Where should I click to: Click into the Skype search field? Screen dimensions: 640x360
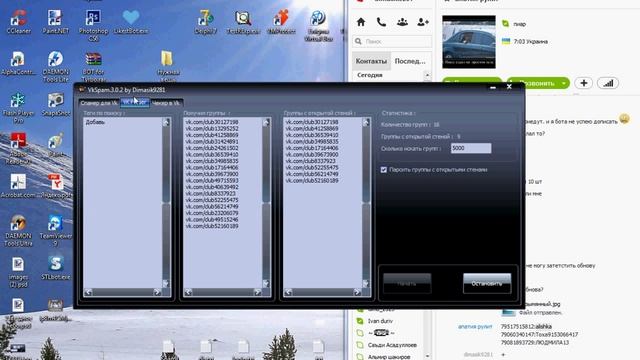click(x=392, y=41)
